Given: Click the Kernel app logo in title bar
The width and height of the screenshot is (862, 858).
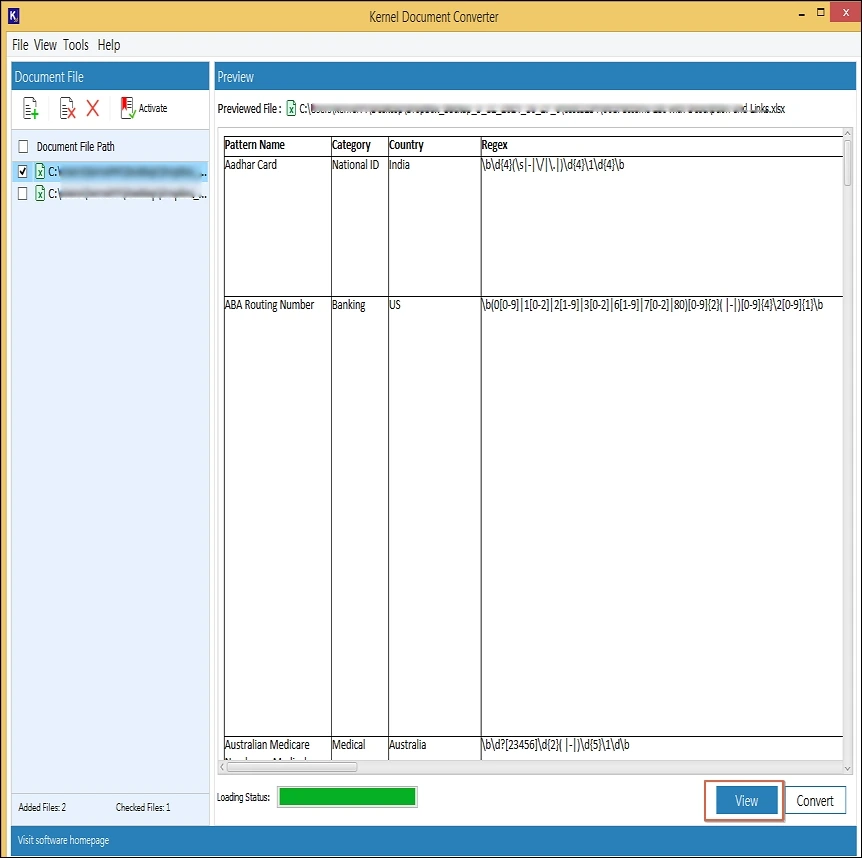Looking at the screenshot, I should tap(14, 16).
